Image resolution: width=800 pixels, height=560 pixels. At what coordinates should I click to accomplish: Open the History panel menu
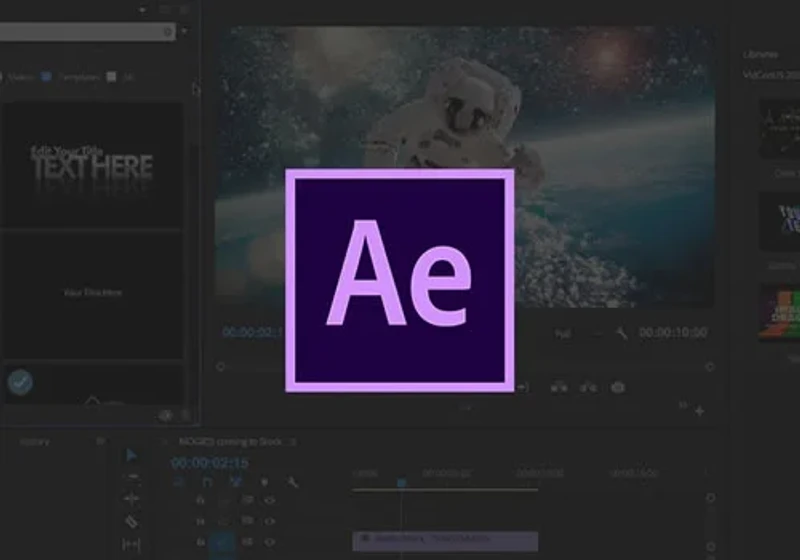point(101,441)
